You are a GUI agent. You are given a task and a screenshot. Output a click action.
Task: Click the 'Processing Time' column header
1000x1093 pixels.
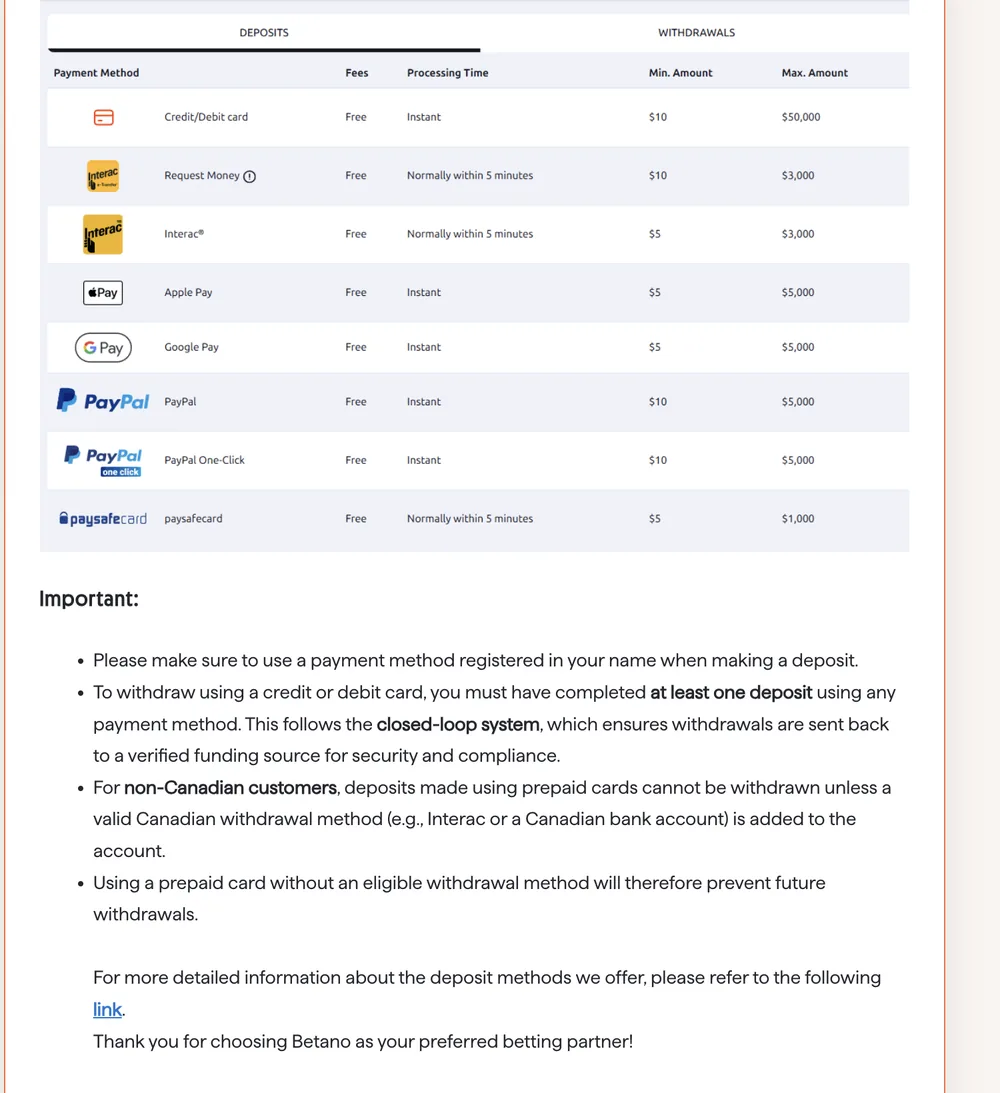click(x=447, y=72)
